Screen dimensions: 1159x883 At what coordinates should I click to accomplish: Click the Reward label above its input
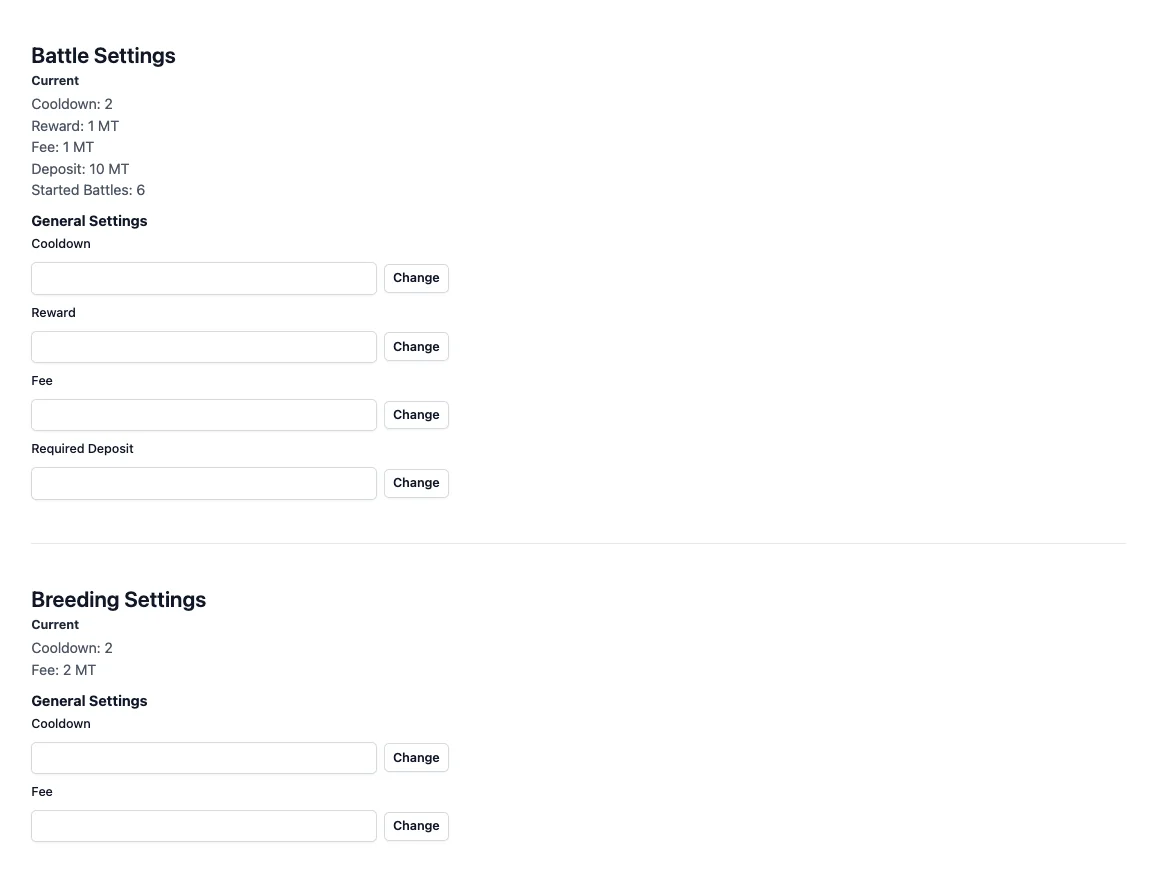(53, 313)
